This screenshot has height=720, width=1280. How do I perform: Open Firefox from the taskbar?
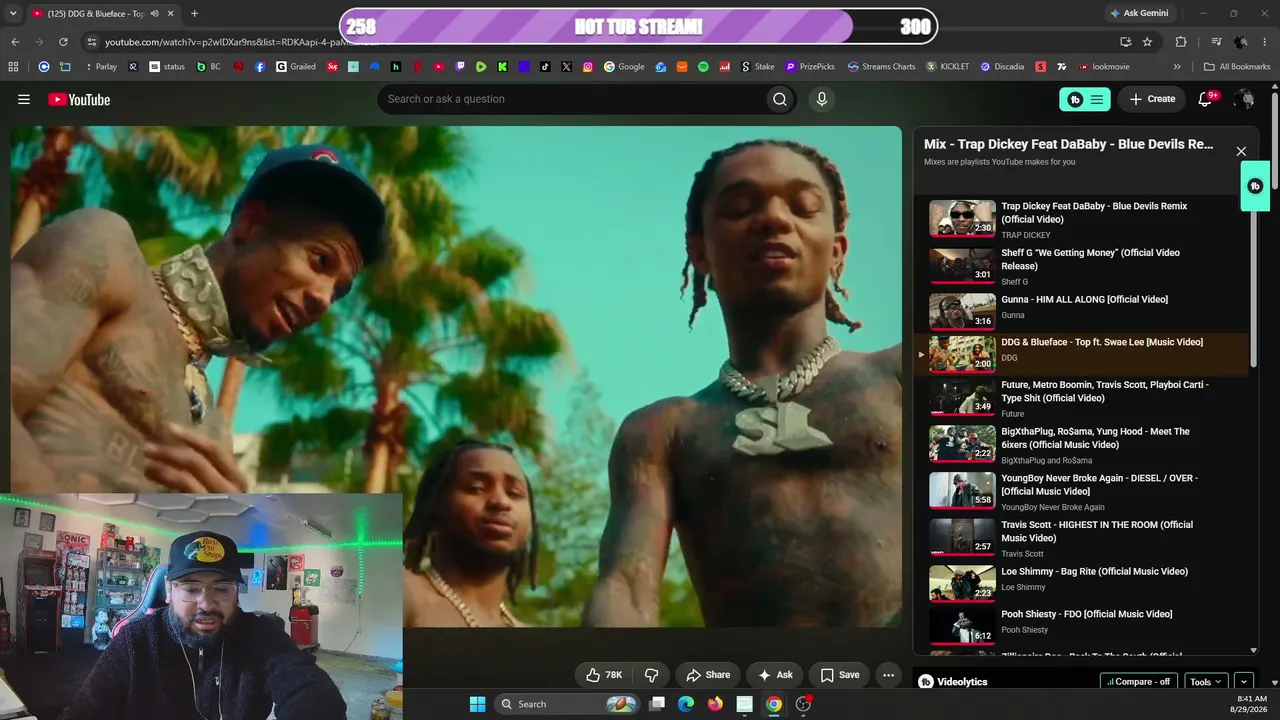tap(715, 704)
